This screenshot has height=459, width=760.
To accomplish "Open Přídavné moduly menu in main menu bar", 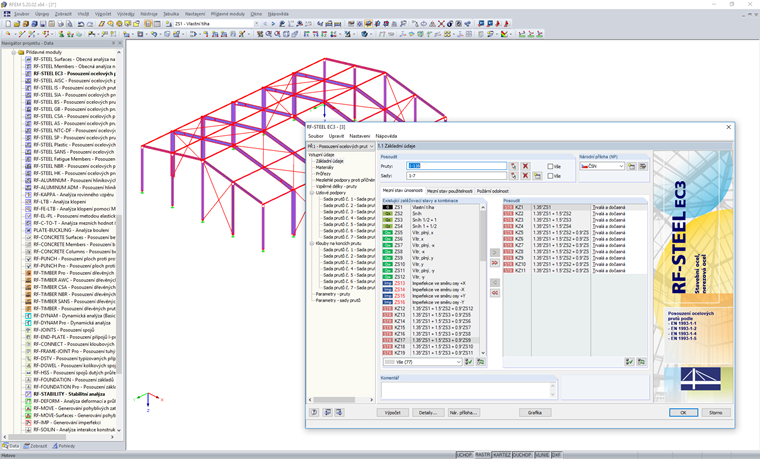I will 227,14.
